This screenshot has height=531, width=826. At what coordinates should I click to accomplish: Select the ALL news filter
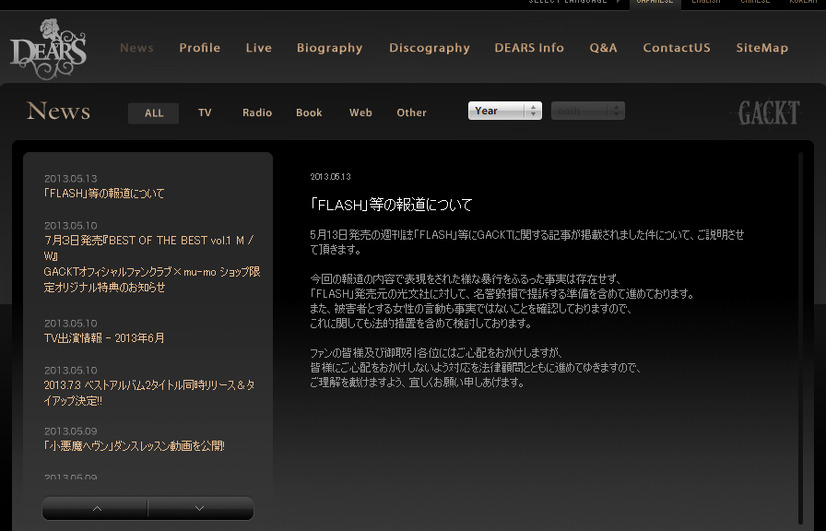tap(154, 113)
